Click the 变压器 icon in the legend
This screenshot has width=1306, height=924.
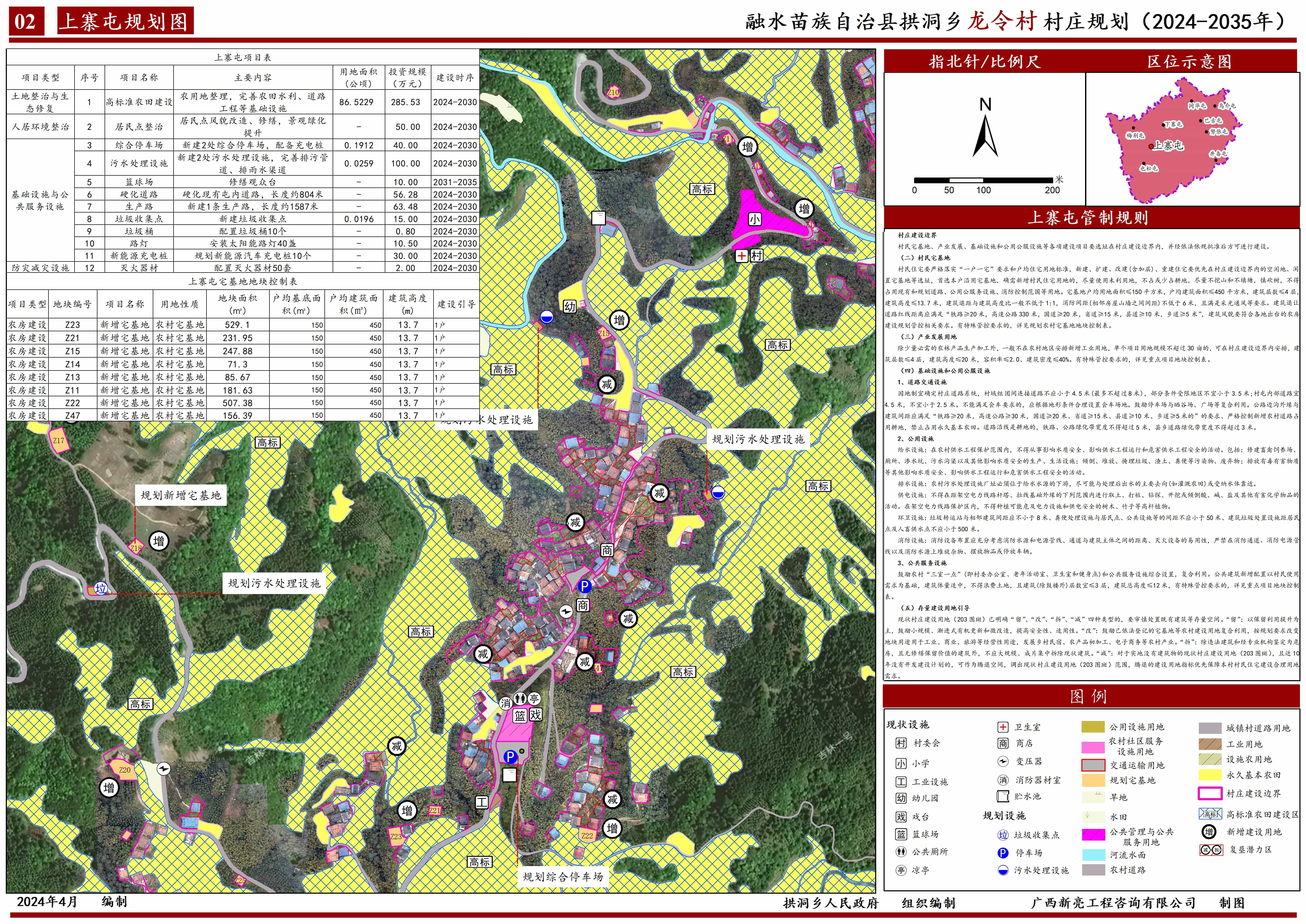click(x=1003, y=761)
